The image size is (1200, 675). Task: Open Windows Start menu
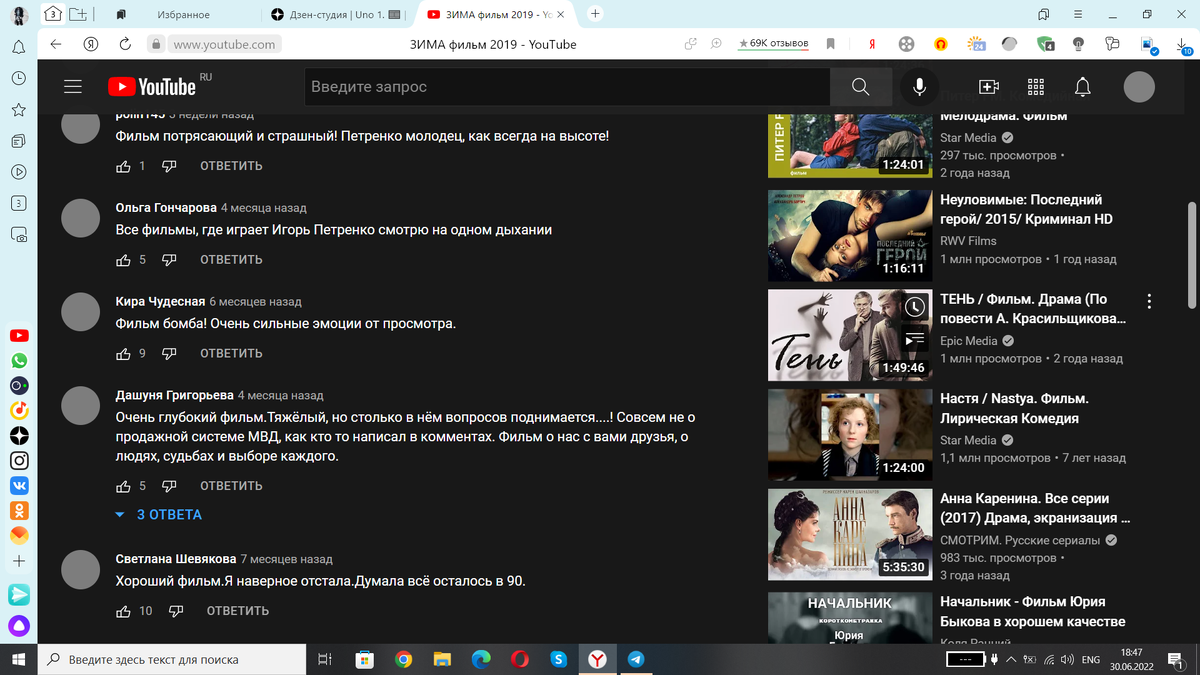coord(18,659)
